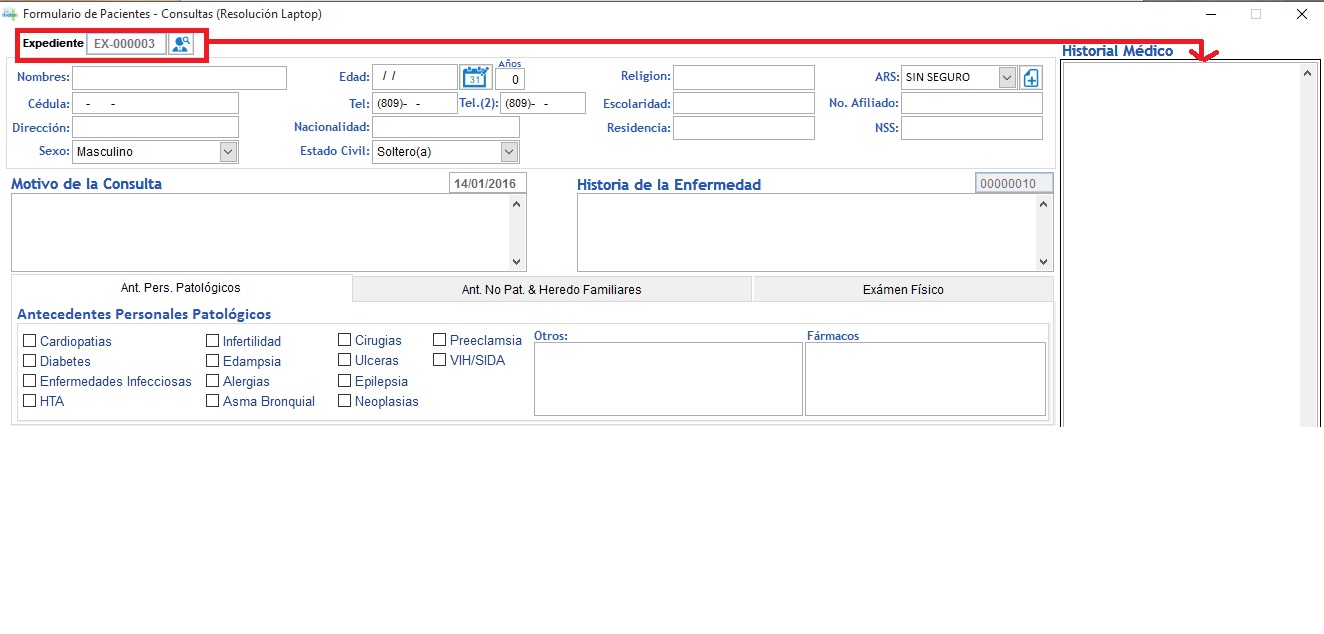Screen dimensions: 1324x634
Task: Focus the Religion input field
Action: (744, 77)
